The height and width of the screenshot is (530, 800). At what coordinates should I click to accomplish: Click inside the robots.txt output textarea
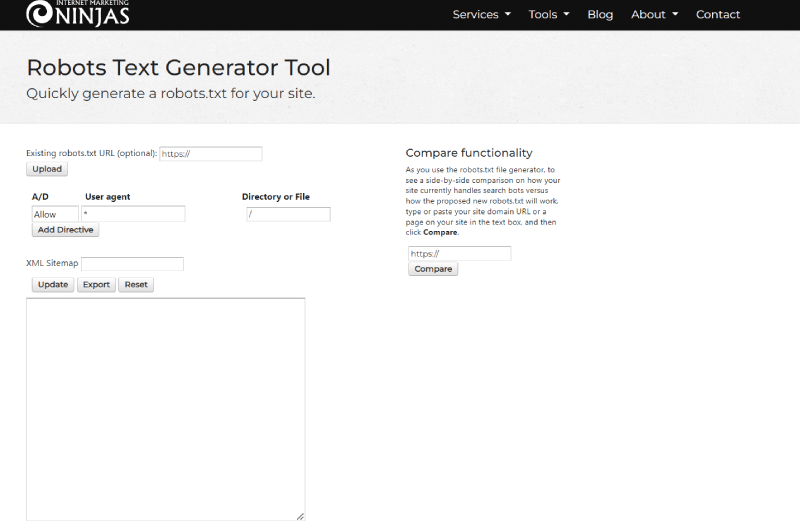tap(166, 409)
